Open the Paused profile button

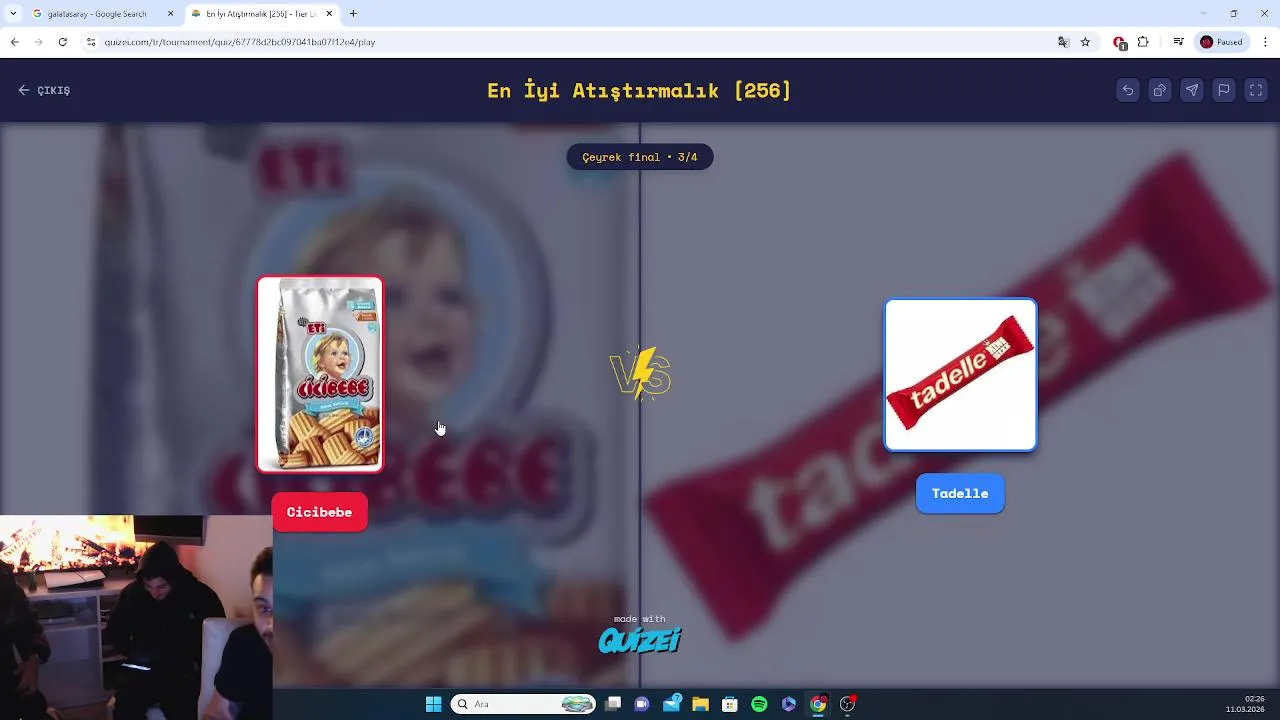point(1222,42)
